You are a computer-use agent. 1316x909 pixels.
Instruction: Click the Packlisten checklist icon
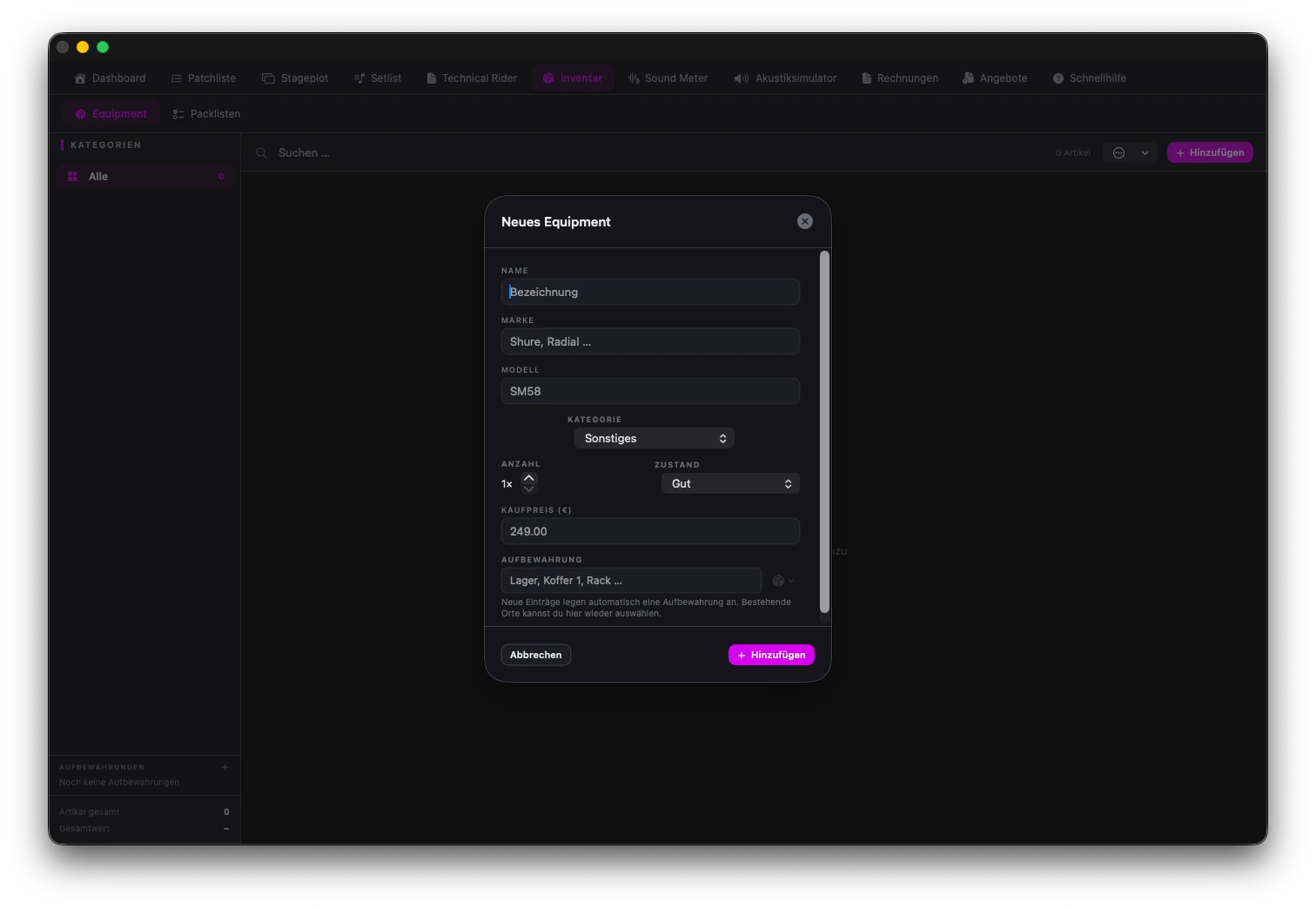point(178,114)
